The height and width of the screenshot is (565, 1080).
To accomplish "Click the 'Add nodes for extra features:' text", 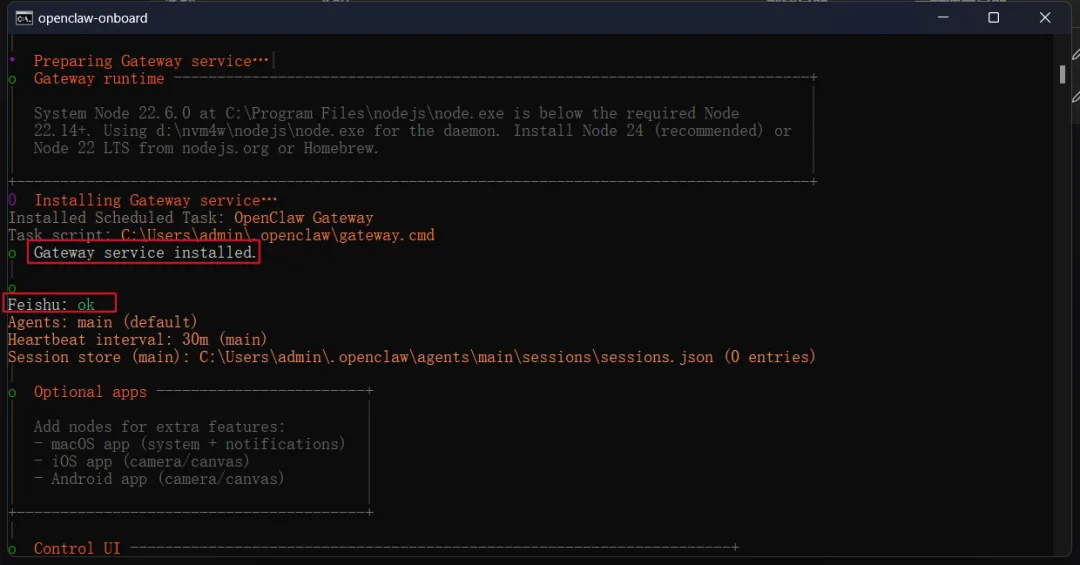I will click(x=159, y=427).
